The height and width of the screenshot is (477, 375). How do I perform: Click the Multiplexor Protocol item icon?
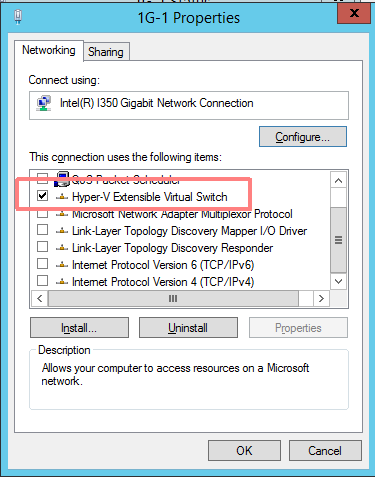point(62,214)
